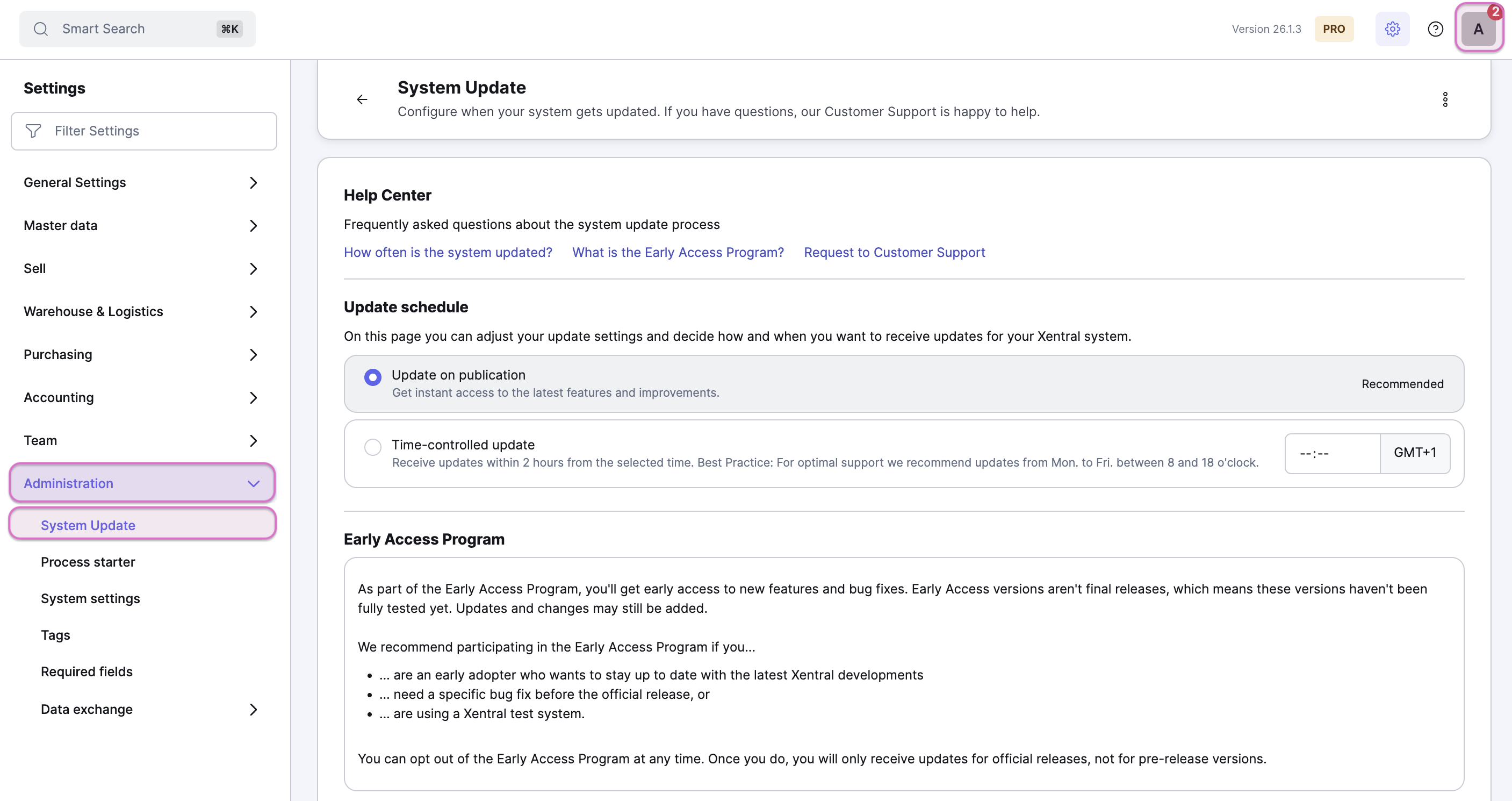Viewport: 1512px width, 801px height.
Task: Click the help question mark icon
Action: (x=1435, y=28)
